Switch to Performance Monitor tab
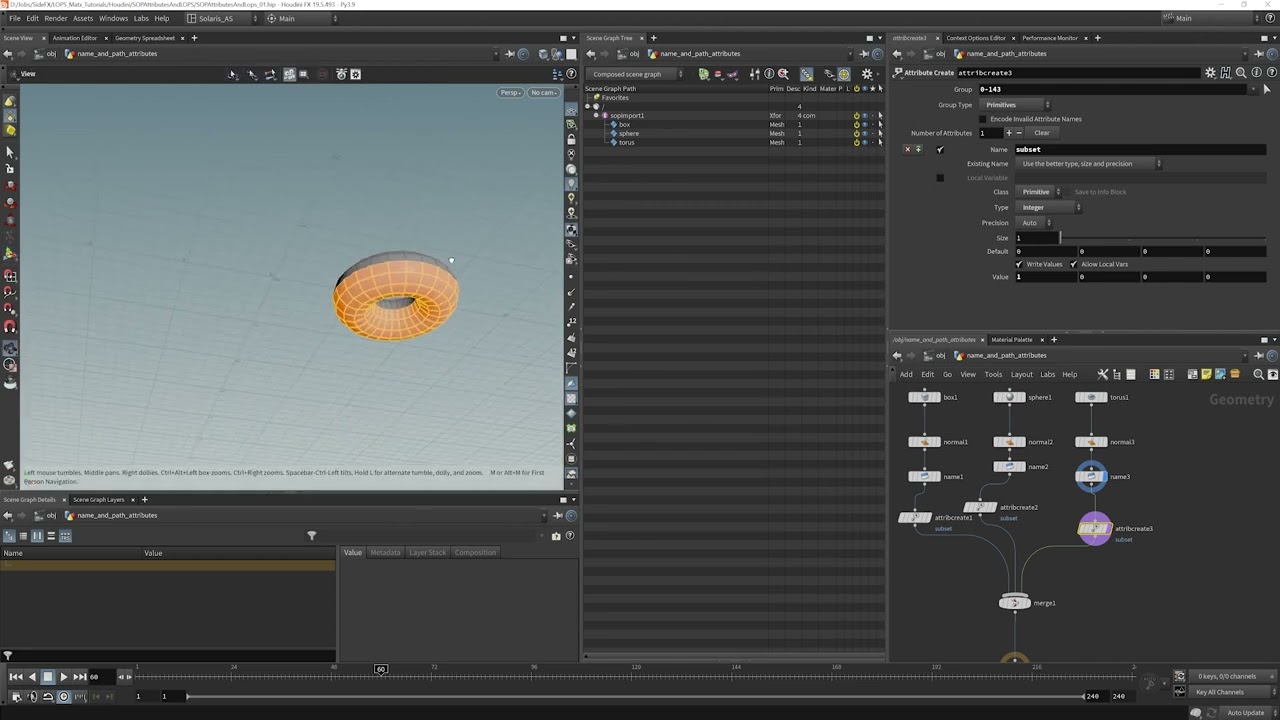This screenshot has height=720, width=1280. click(x=1050, y=38)
